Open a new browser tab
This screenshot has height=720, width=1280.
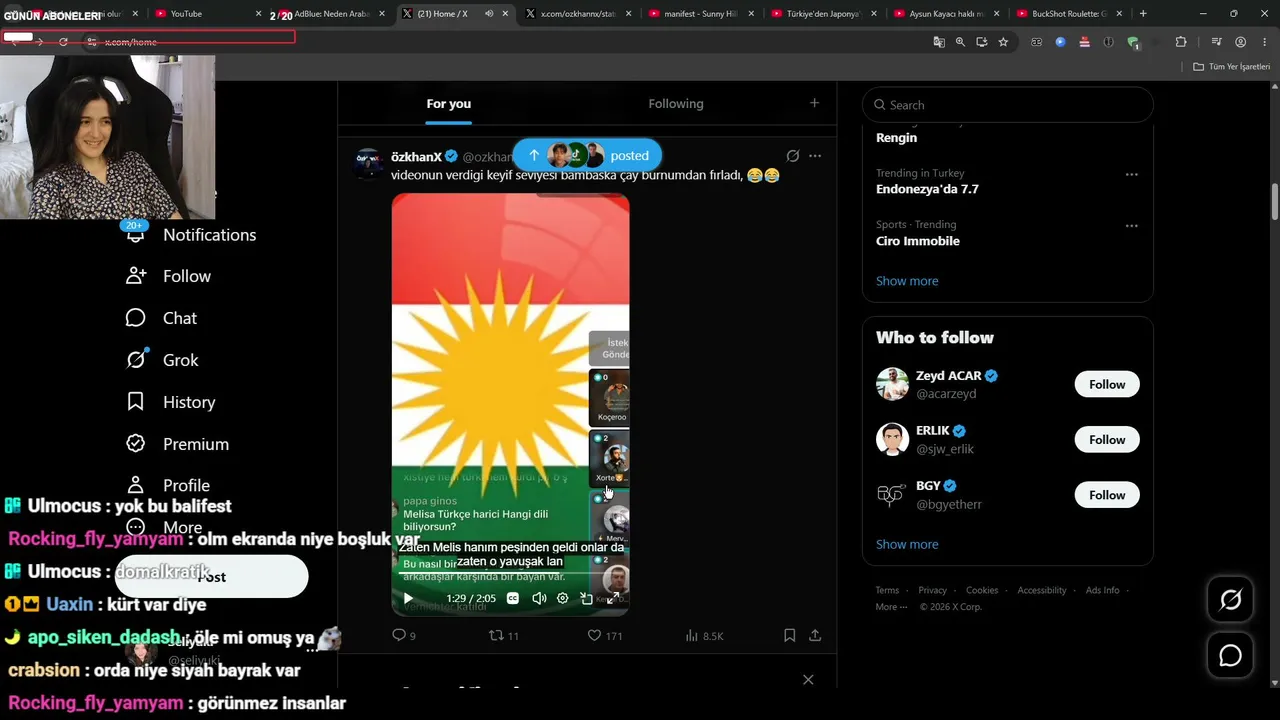point(1143,13)
